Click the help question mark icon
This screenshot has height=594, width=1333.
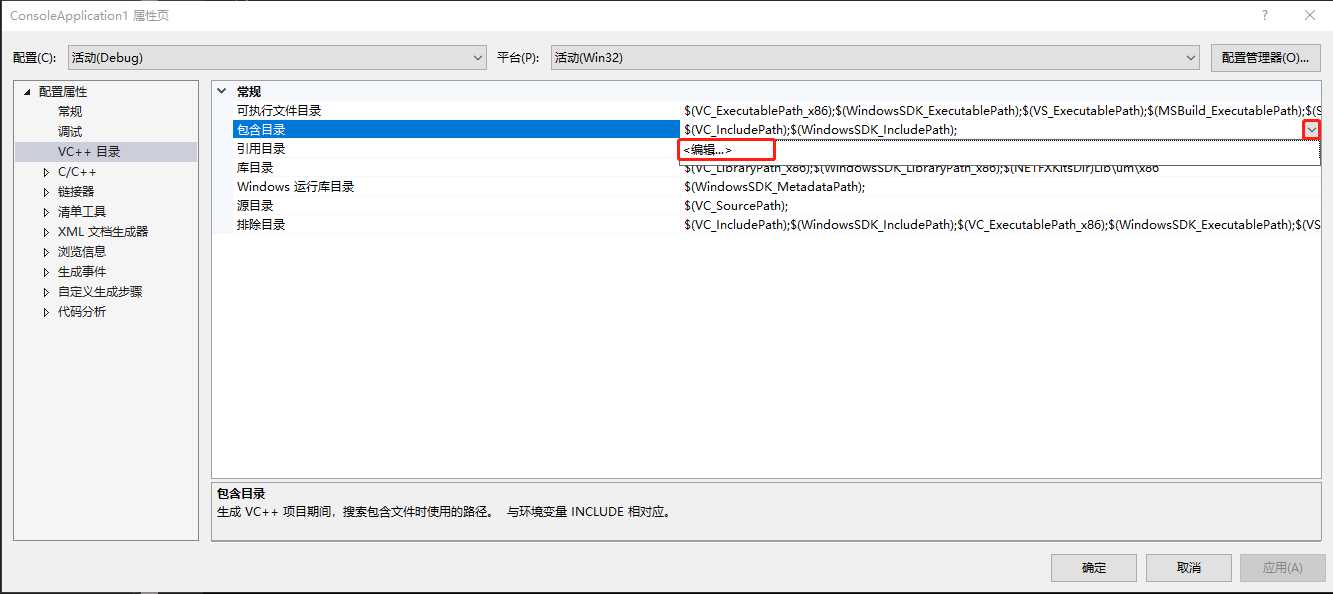(1265, 15)
